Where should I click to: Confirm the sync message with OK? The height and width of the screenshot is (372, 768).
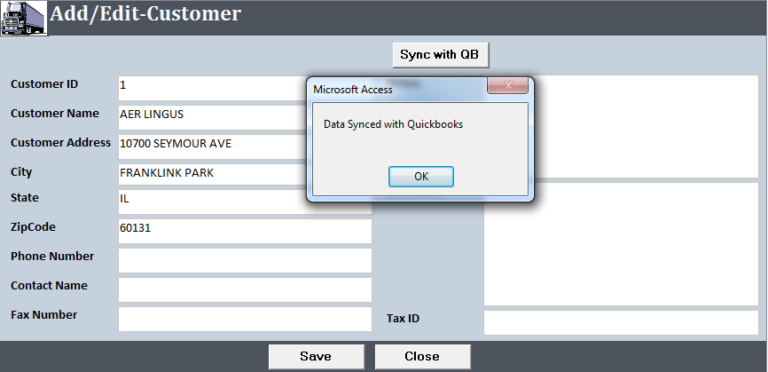pos(421,177)
